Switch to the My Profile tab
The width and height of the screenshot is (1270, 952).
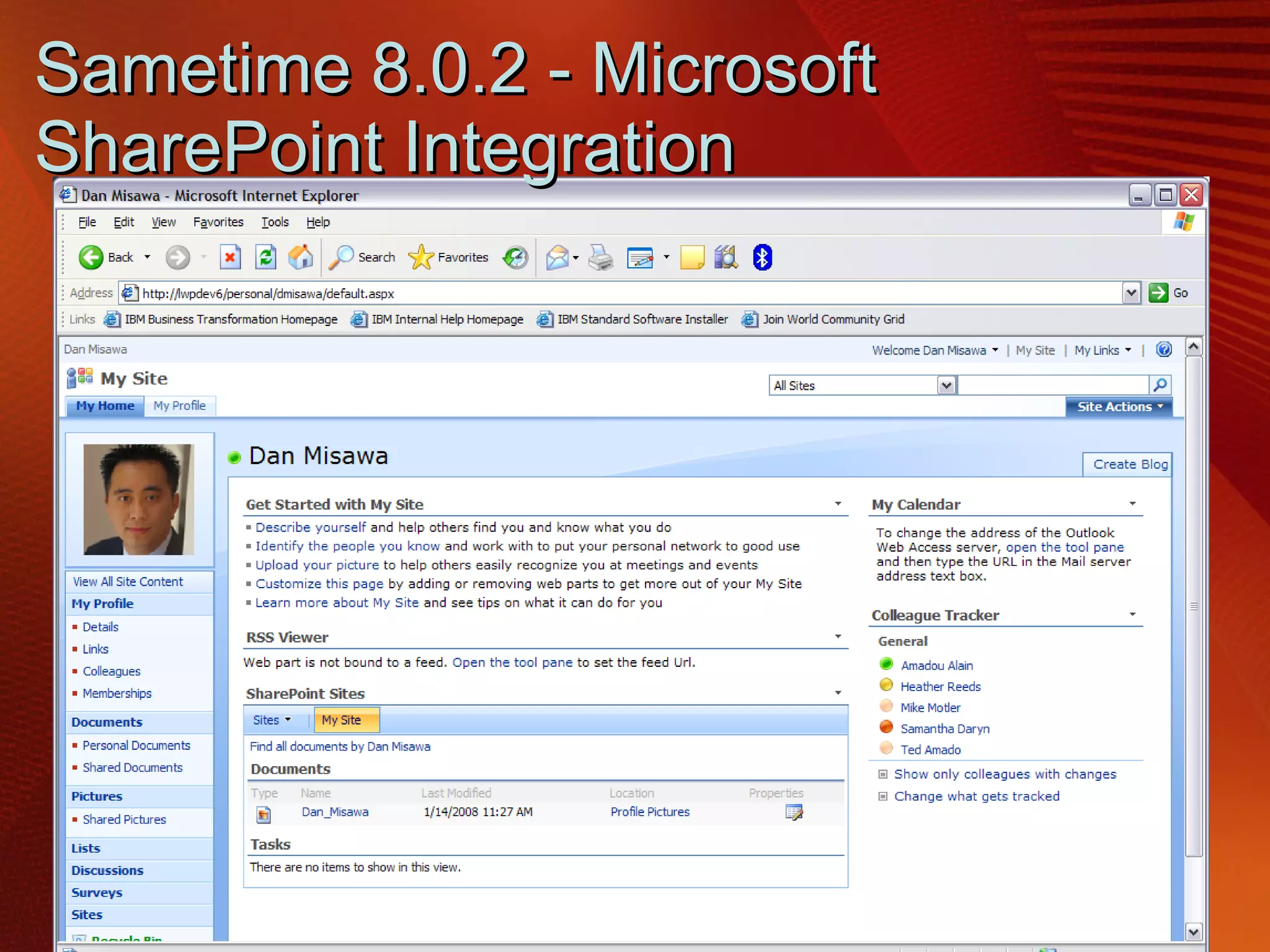click(180, 406)
